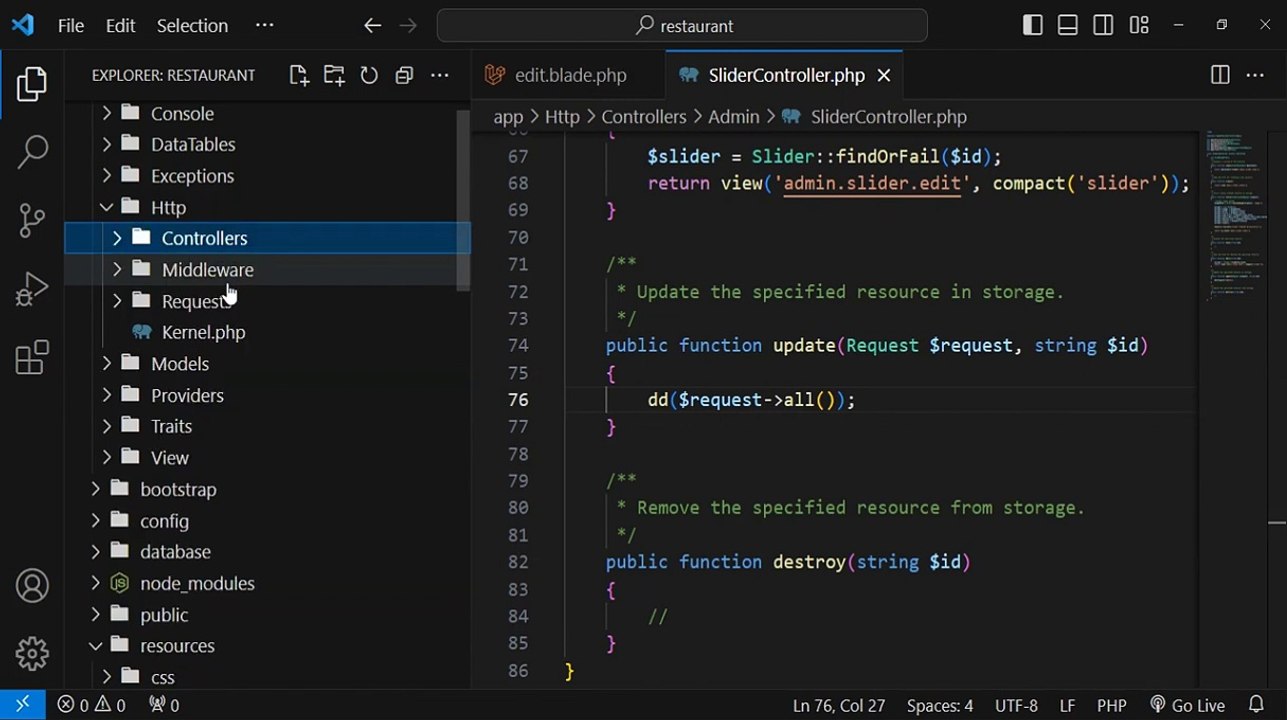The height and width of the screenshot is (720, 1287).
Task: Open the Explorer view in activity bar
Action: point(32,84)
